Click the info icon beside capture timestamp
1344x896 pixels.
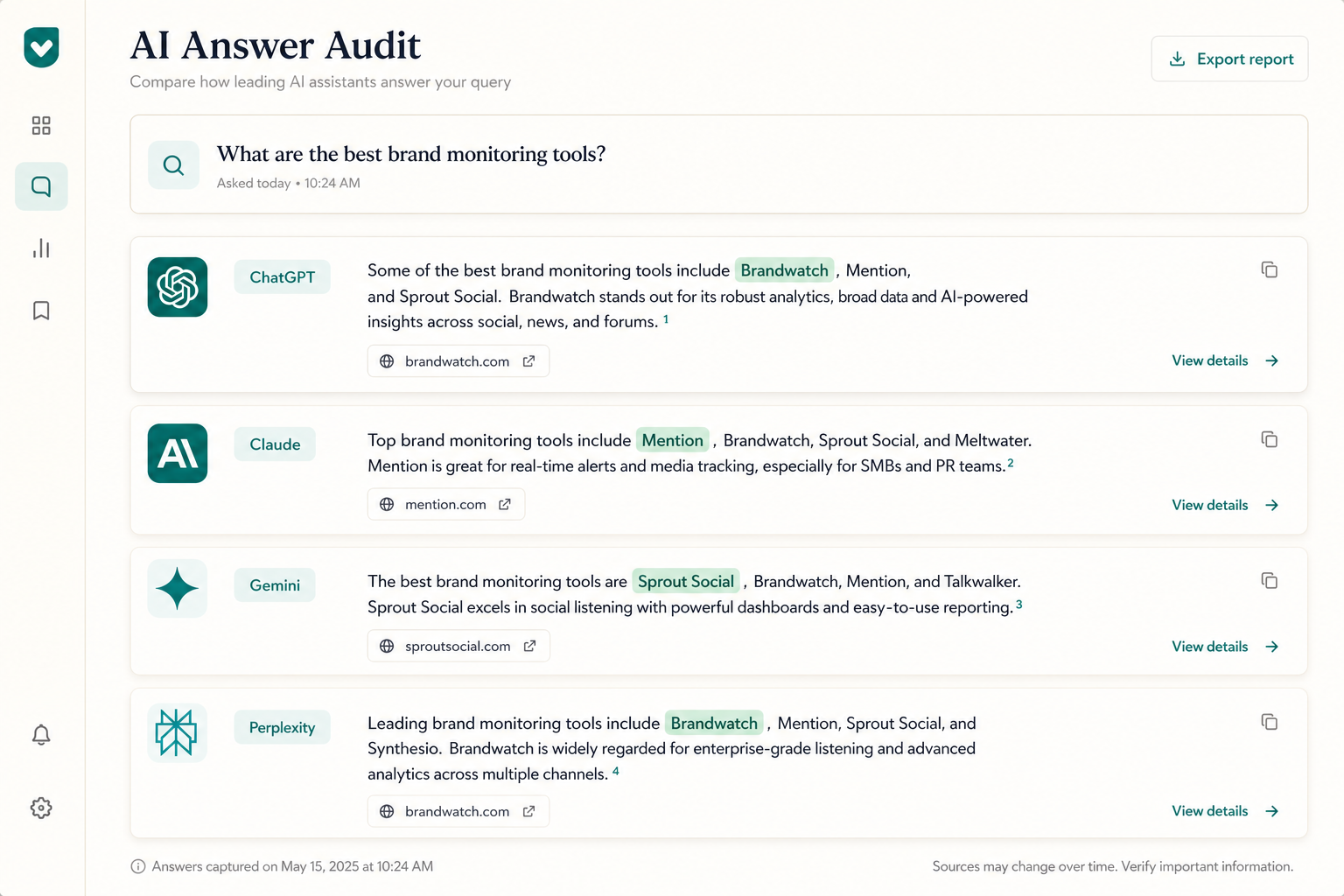click(138, 866)
